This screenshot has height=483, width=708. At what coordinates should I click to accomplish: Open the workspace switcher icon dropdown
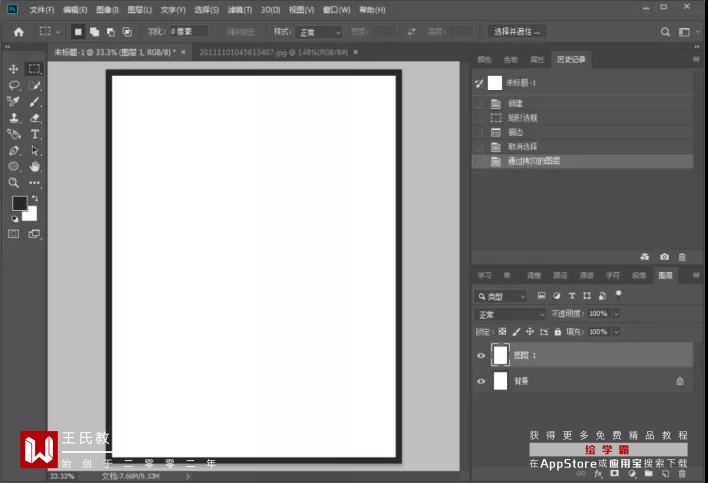tap(688, 32)
